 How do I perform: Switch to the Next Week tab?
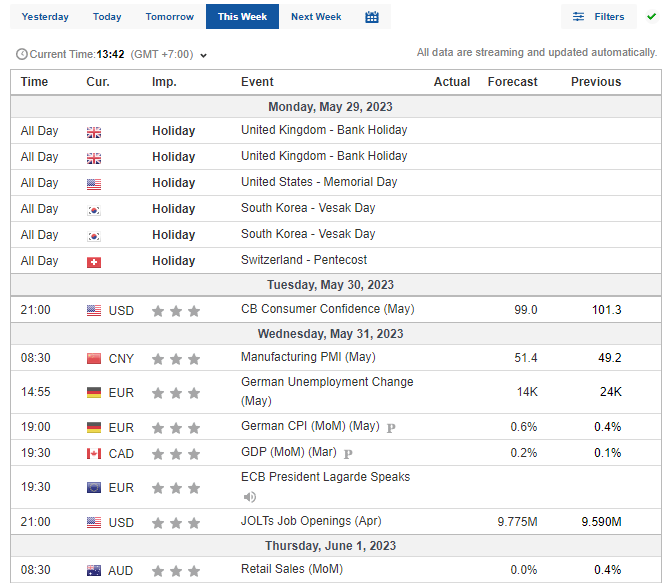click(x=316, y=17)
